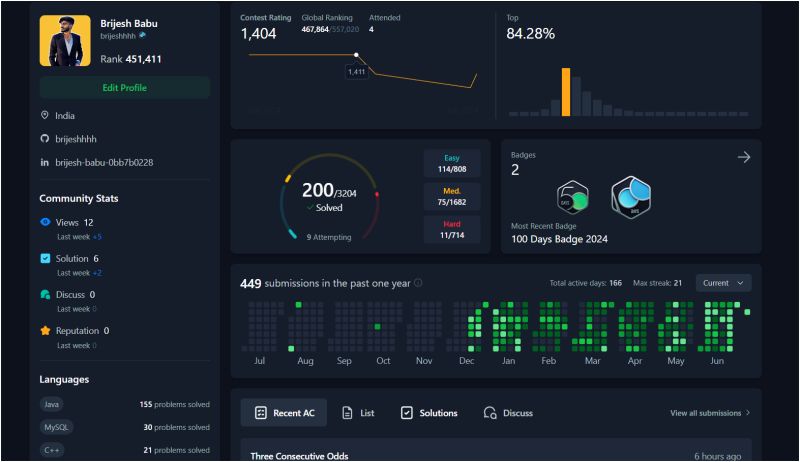
Task: Open Brijesh Babu profile avatar
Action: [x=65, y=41]
